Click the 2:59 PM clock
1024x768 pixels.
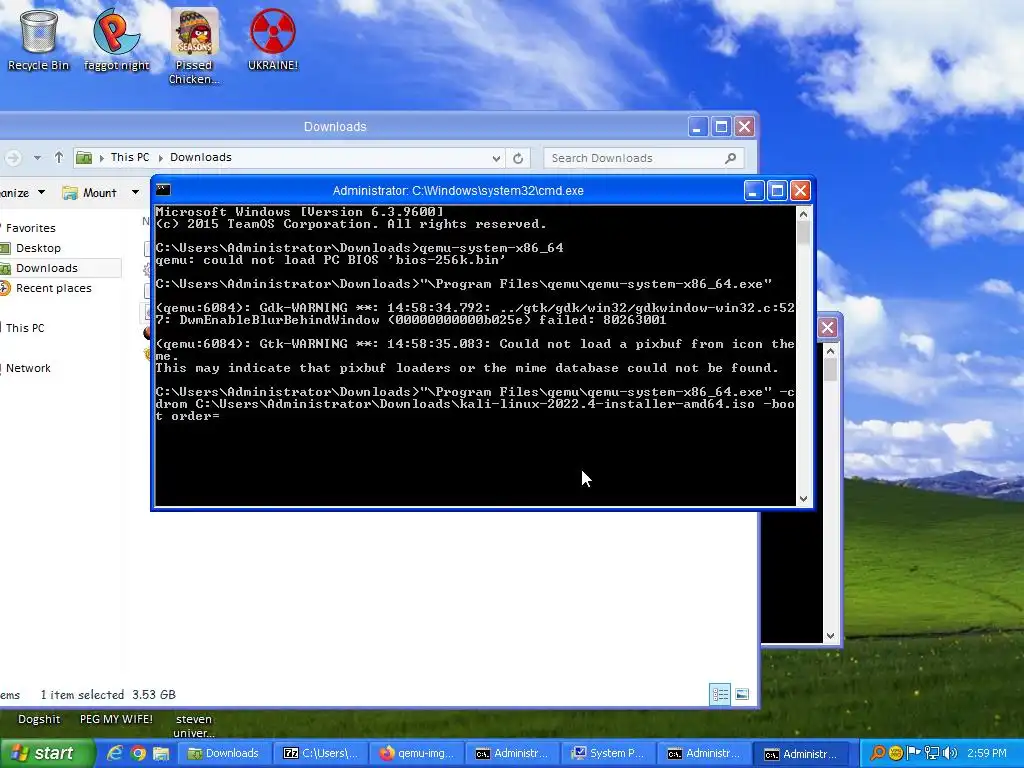coord(987,753)
